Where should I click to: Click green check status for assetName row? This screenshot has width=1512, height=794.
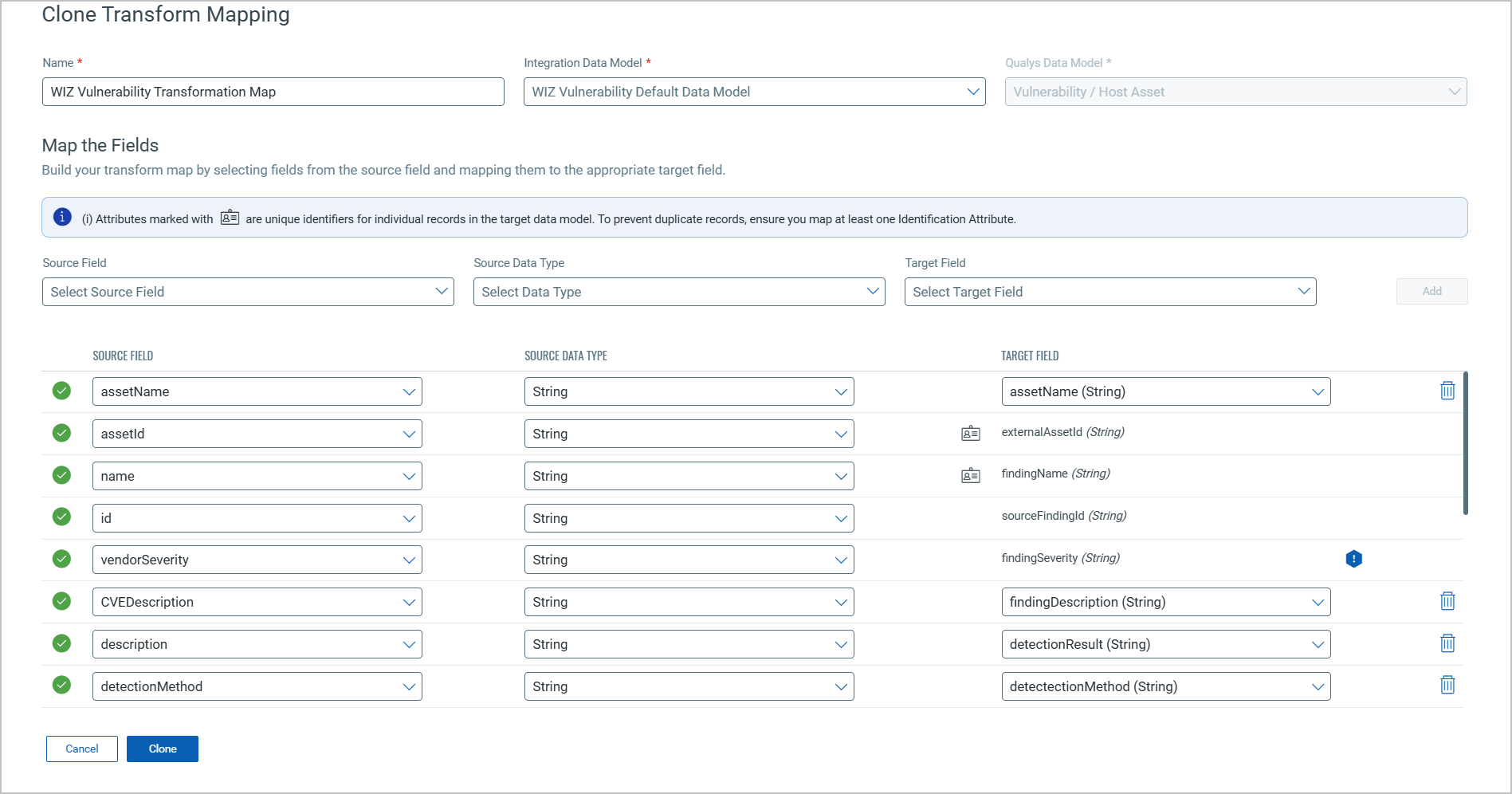click(x=61, y=391)
